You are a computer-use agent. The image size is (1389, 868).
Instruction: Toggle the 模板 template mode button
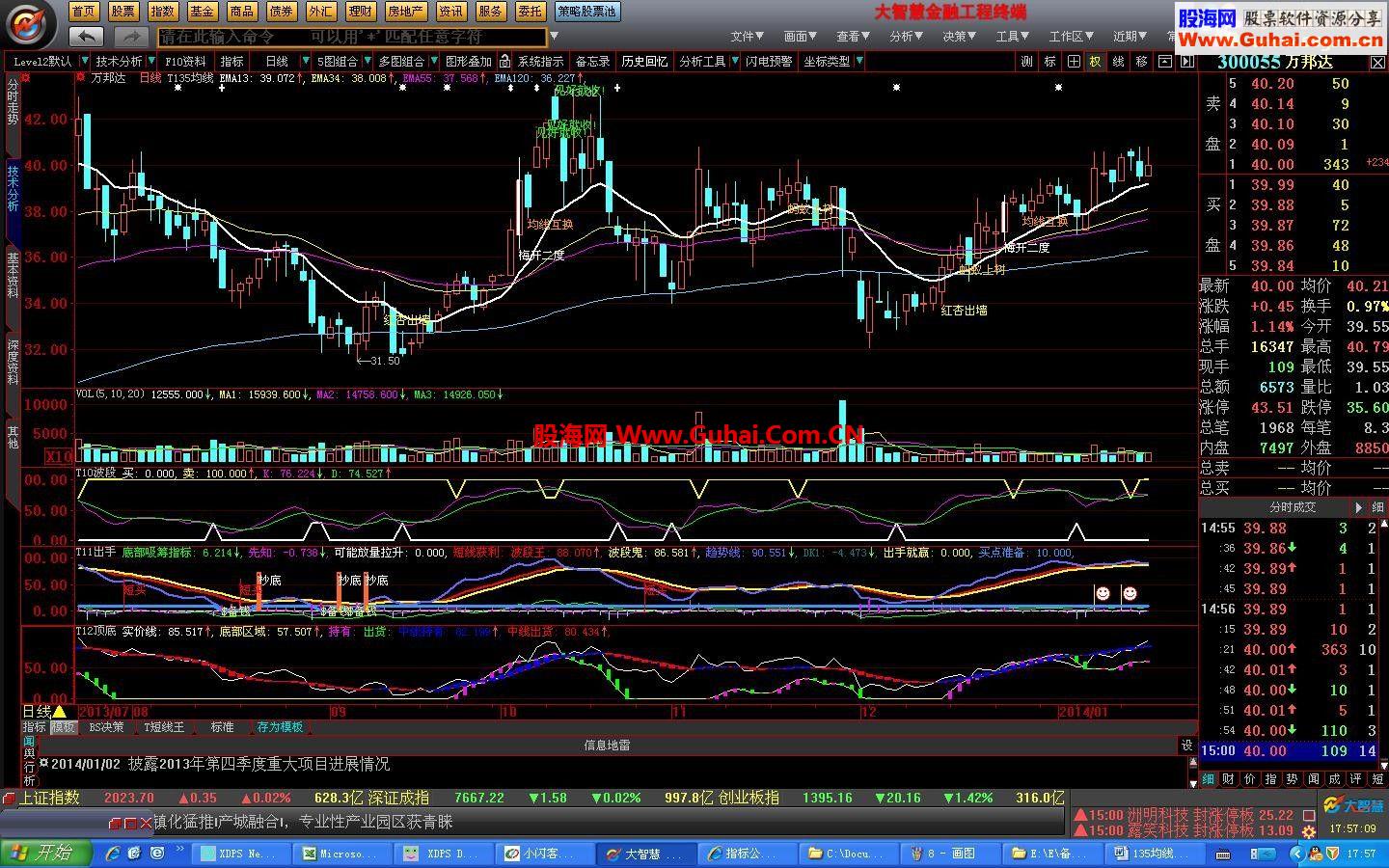64,727
